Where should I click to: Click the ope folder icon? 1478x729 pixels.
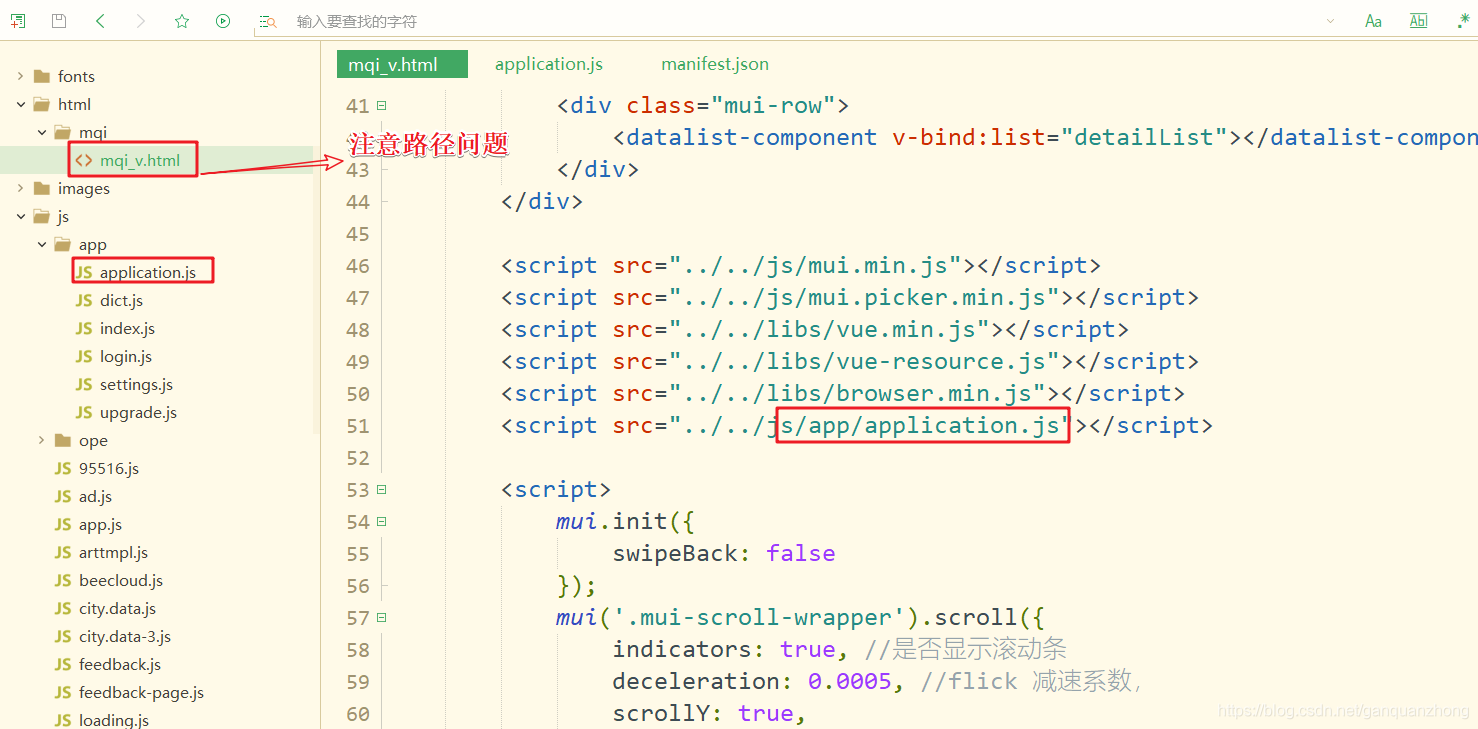coord(63,440)
